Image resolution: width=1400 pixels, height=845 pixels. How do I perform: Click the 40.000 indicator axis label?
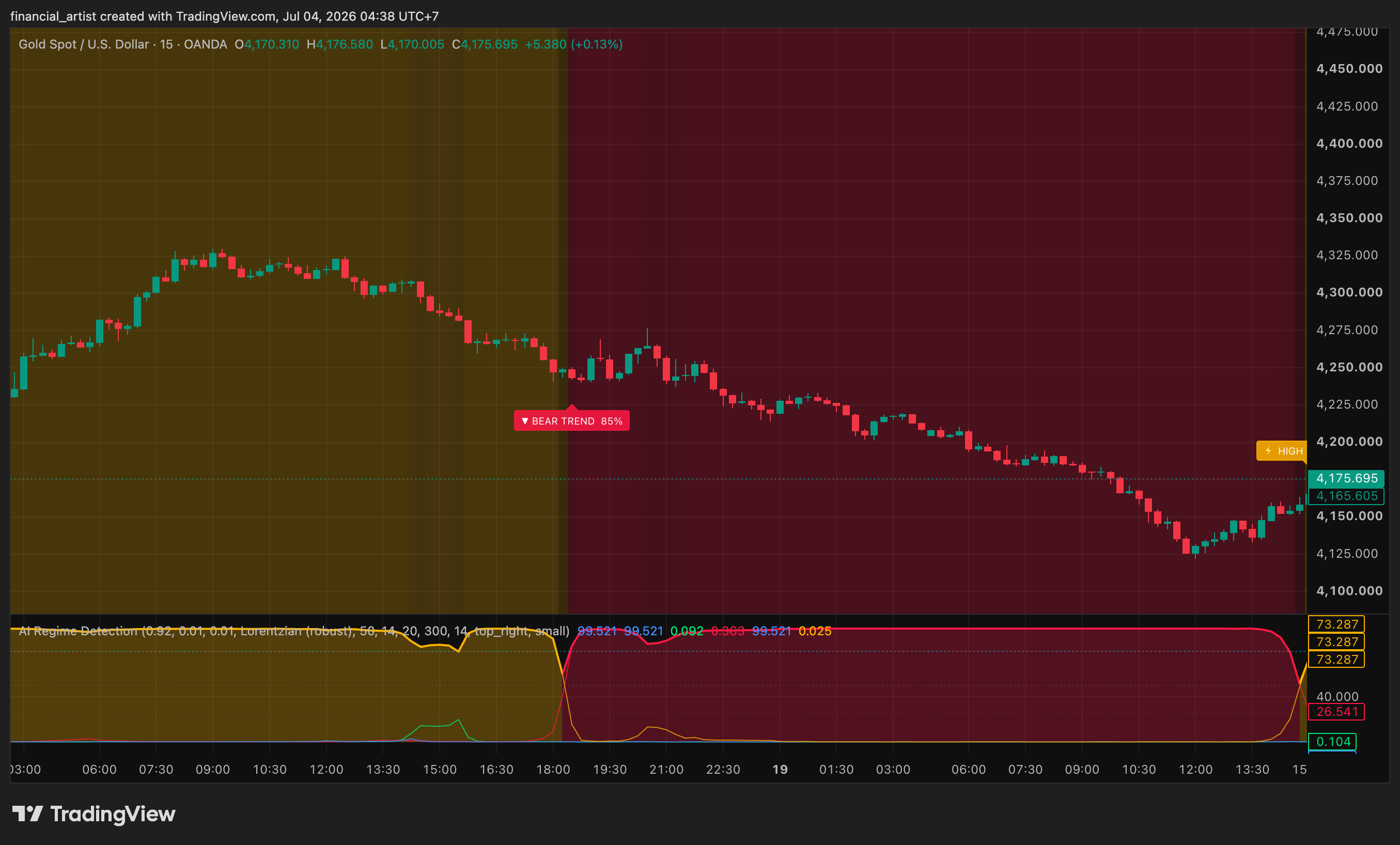click(1337, 696)
